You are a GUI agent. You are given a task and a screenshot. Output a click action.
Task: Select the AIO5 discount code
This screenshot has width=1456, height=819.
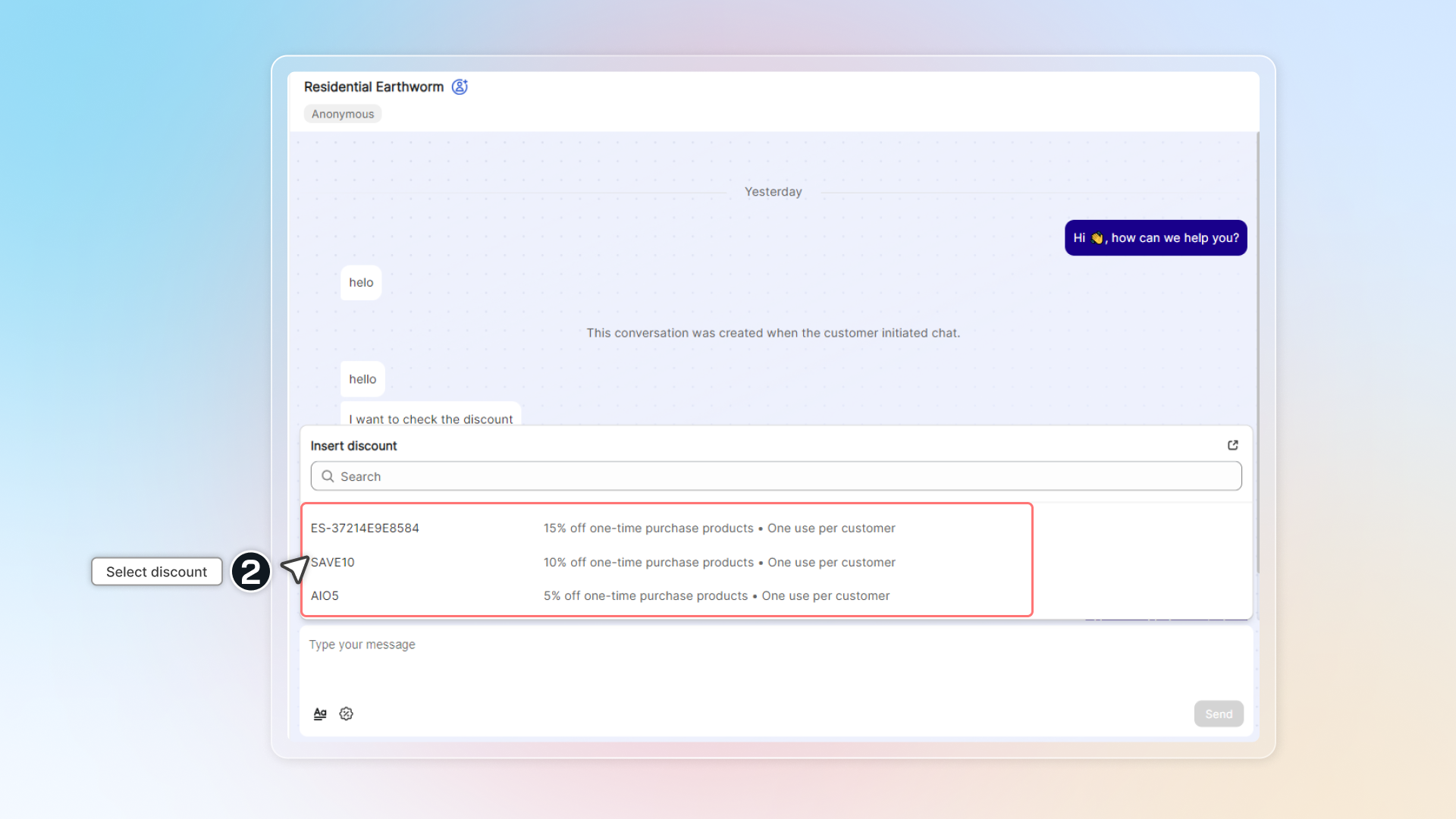pyautogui.click(x=325, y=596)
